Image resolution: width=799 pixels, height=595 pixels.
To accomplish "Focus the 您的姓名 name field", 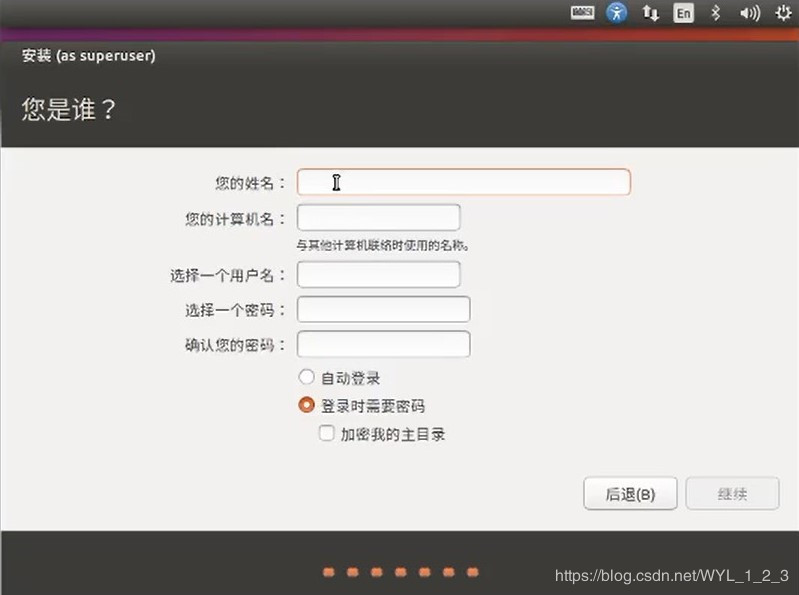I will pyautogui.click(x=464, y=182).
